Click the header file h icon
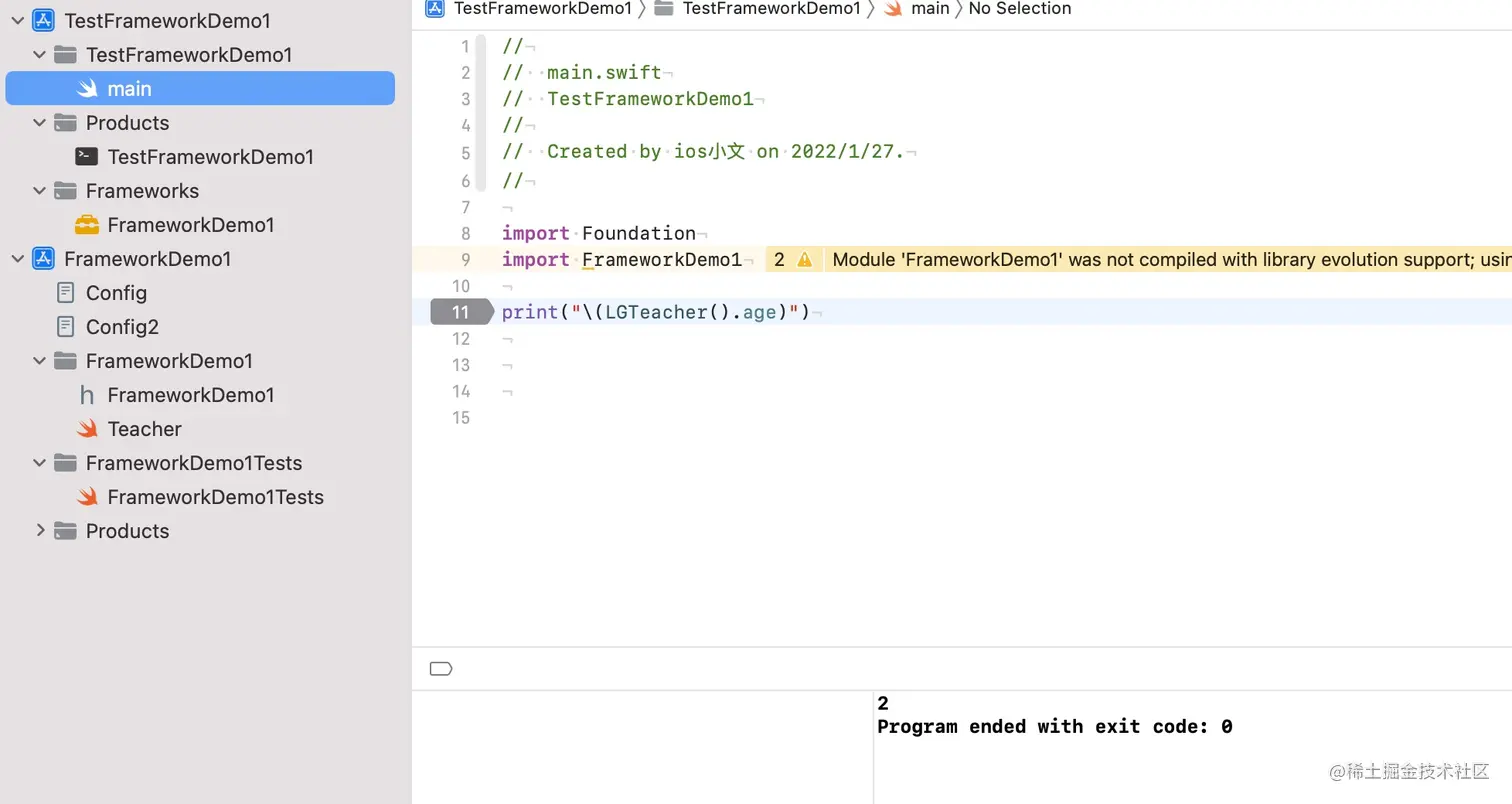 coord(87,395)
